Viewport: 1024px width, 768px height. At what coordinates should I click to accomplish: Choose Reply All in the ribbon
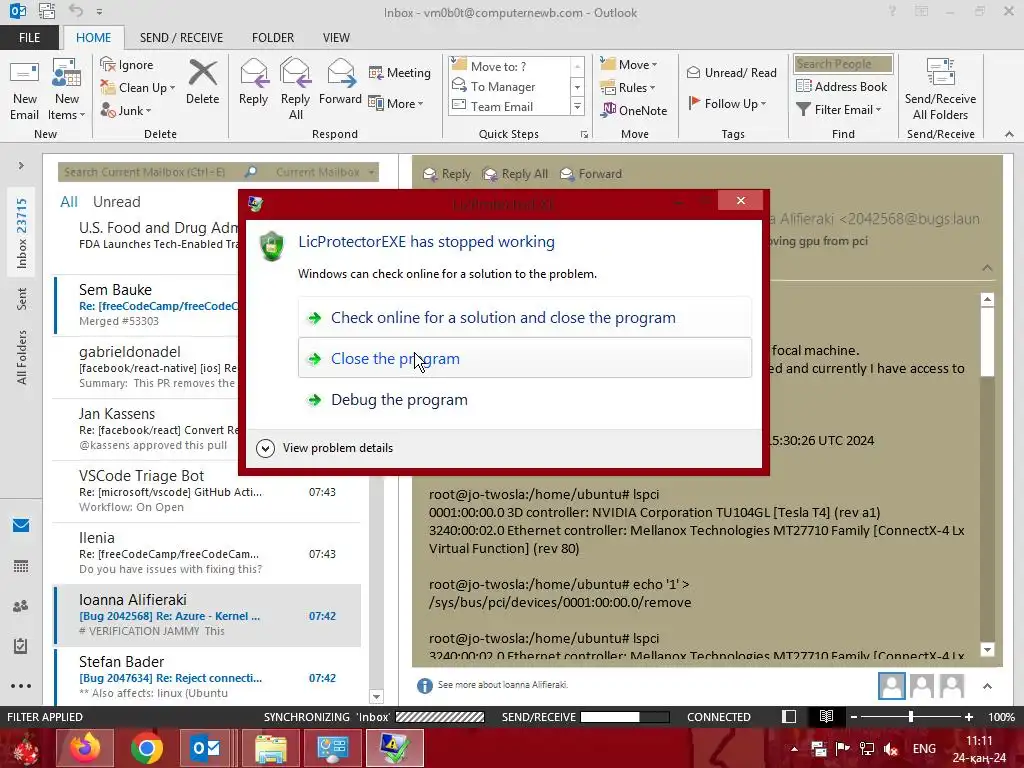295,90
